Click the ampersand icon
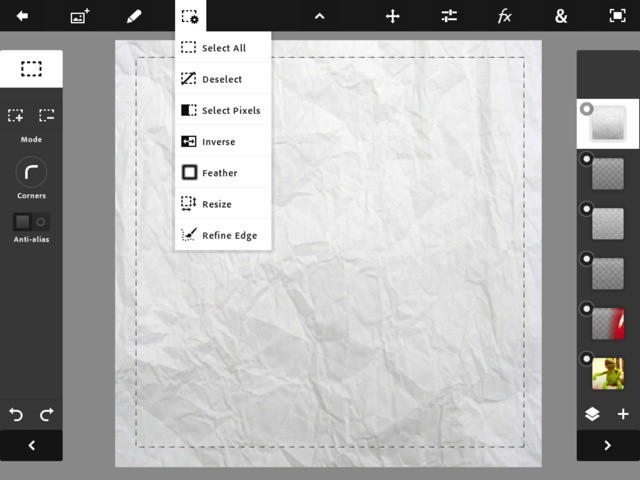Viewport: 640px width, 480px height. (x=561, y=16)
